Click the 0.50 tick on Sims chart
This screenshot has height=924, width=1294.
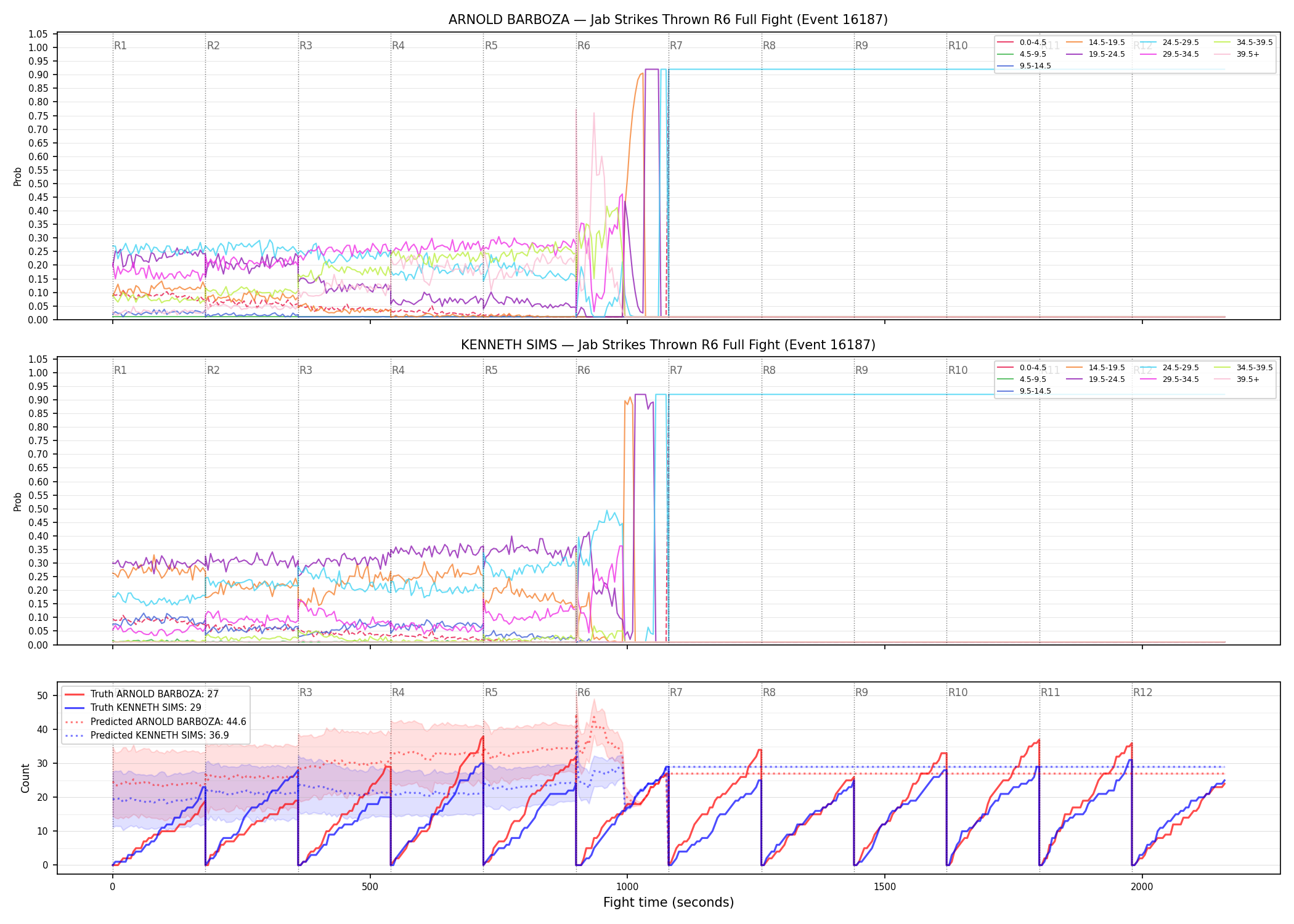(38, 509)
